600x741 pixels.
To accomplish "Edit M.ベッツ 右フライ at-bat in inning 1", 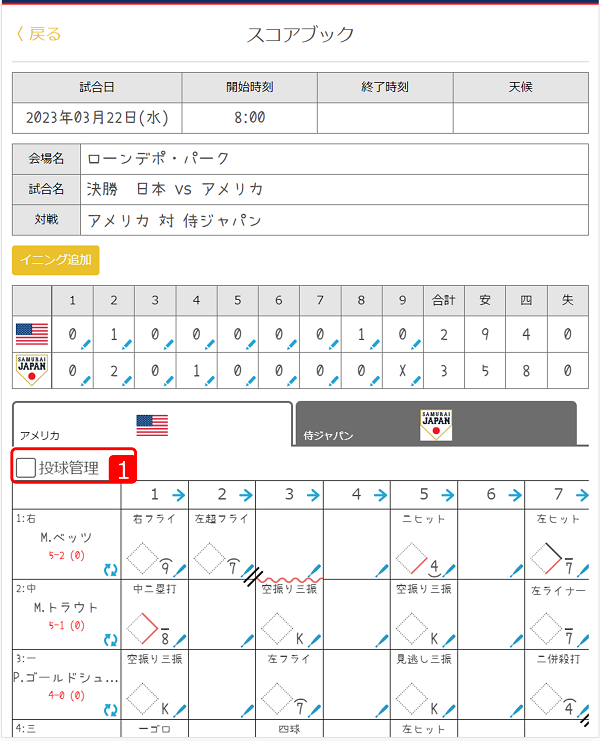I will click(x=180, y=571).
